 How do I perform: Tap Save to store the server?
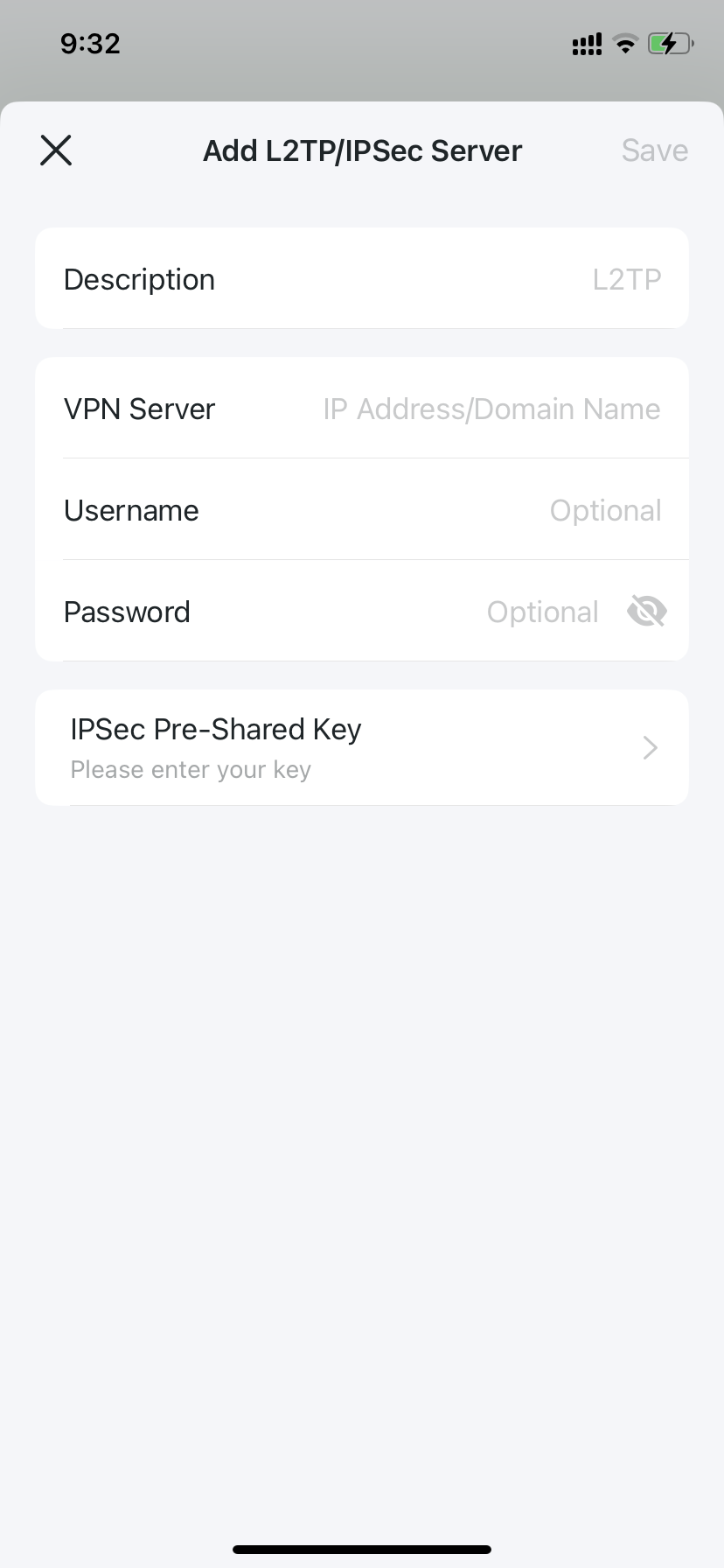pos(654,150)
